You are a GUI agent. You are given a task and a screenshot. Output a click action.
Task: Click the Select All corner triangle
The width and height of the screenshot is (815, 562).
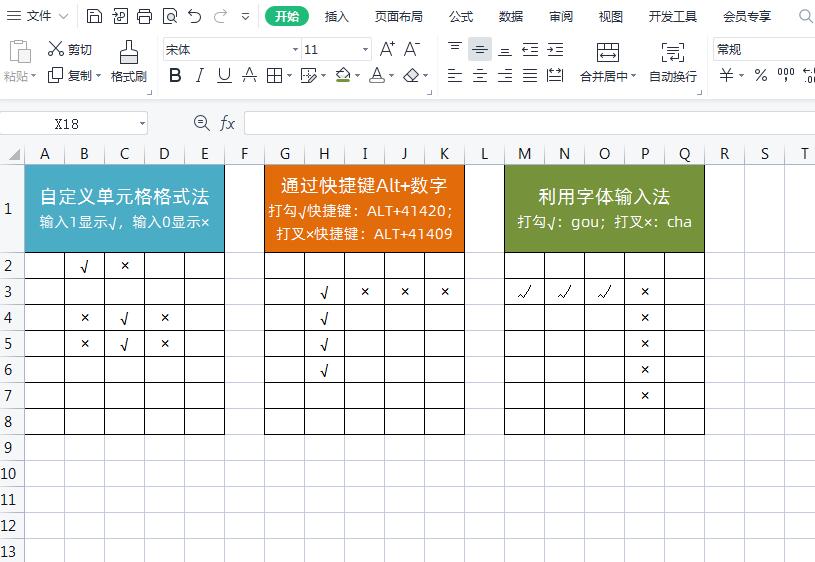[x=15, y=154]
